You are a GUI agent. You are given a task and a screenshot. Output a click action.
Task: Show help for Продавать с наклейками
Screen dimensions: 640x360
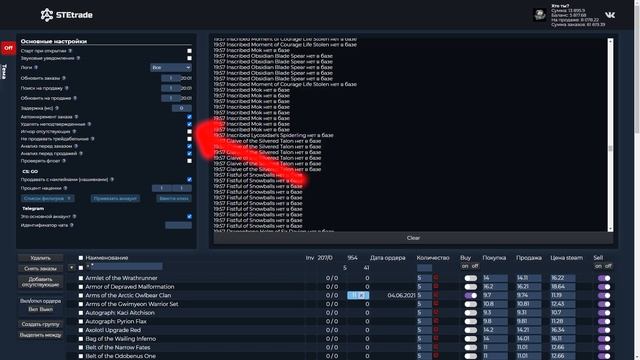coord(112,179)
